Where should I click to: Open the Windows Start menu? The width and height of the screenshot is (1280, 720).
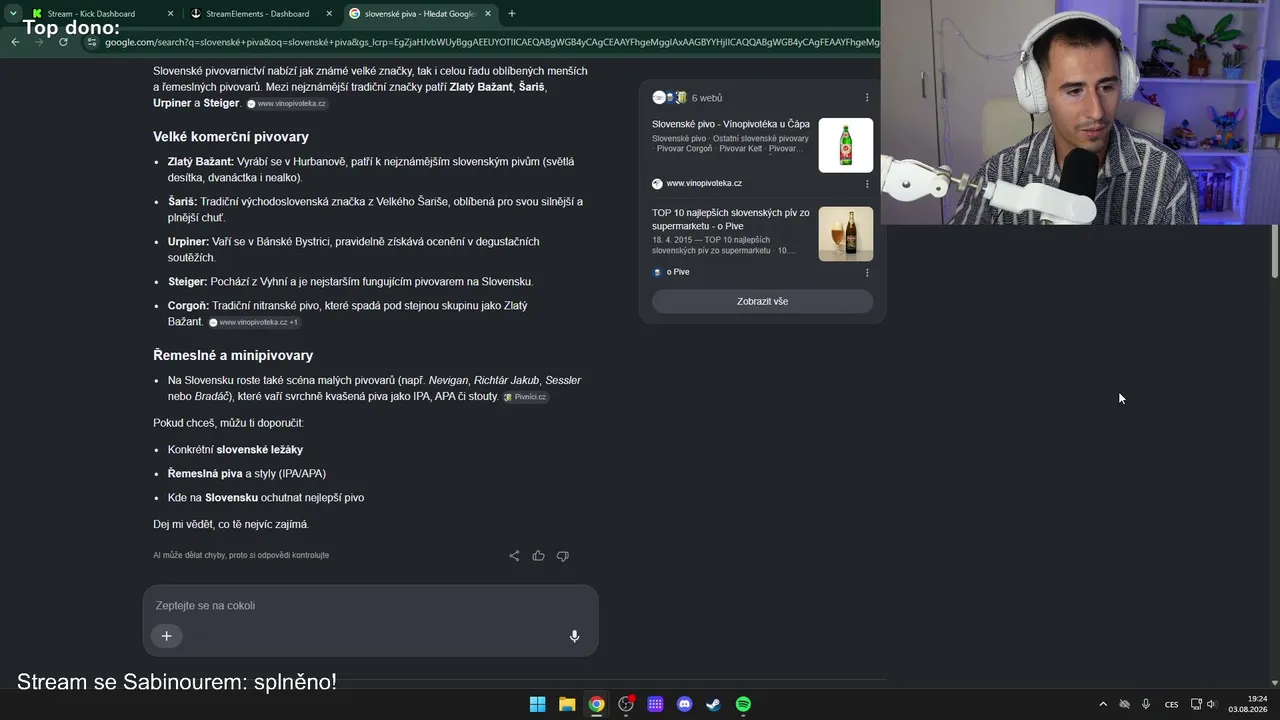tap(537, 704)
